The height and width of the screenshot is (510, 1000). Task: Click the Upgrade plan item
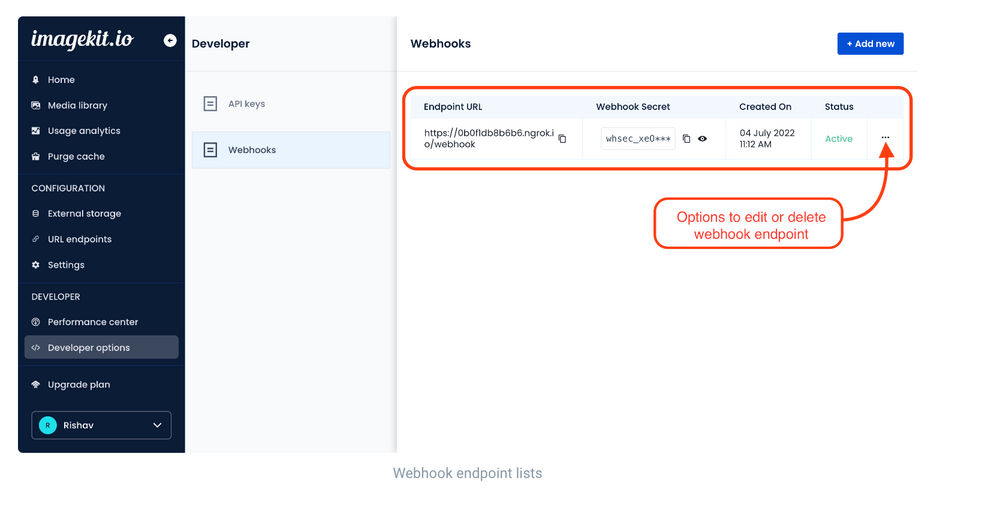[x=78, y=385]
